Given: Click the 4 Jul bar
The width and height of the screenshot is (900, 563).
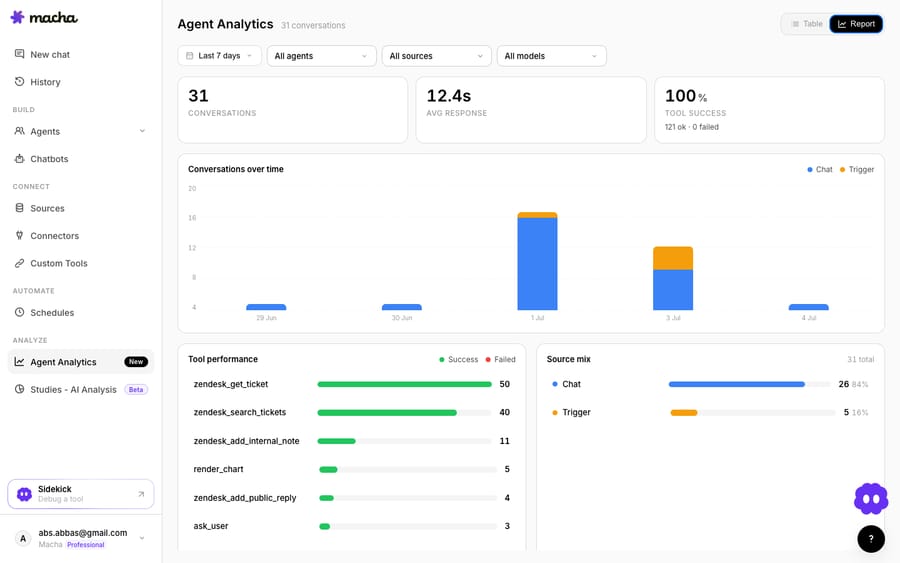Looking at the screenshot, I should tap(808, 307).
